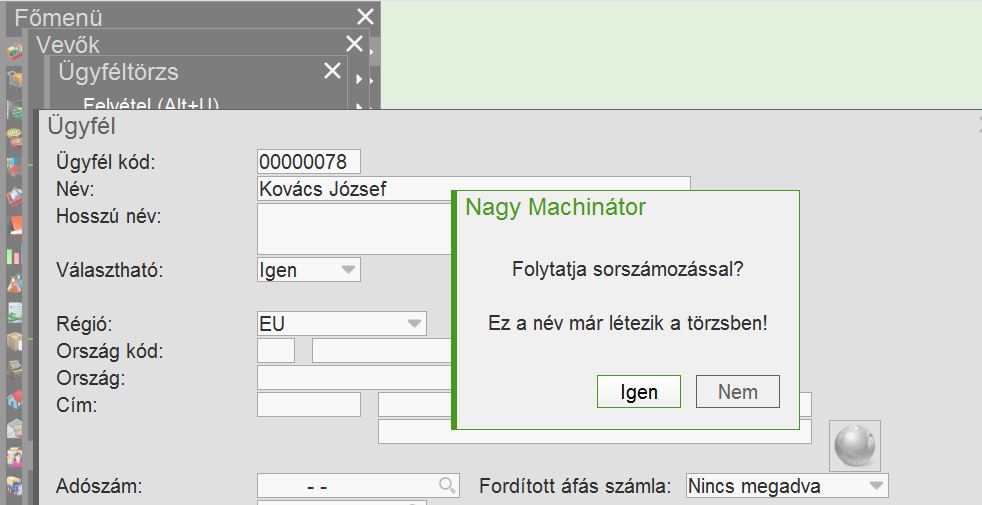Click the bar chart icon in sidebar
The width and height of the screenshot is (982, 505).
click(14, 256)
